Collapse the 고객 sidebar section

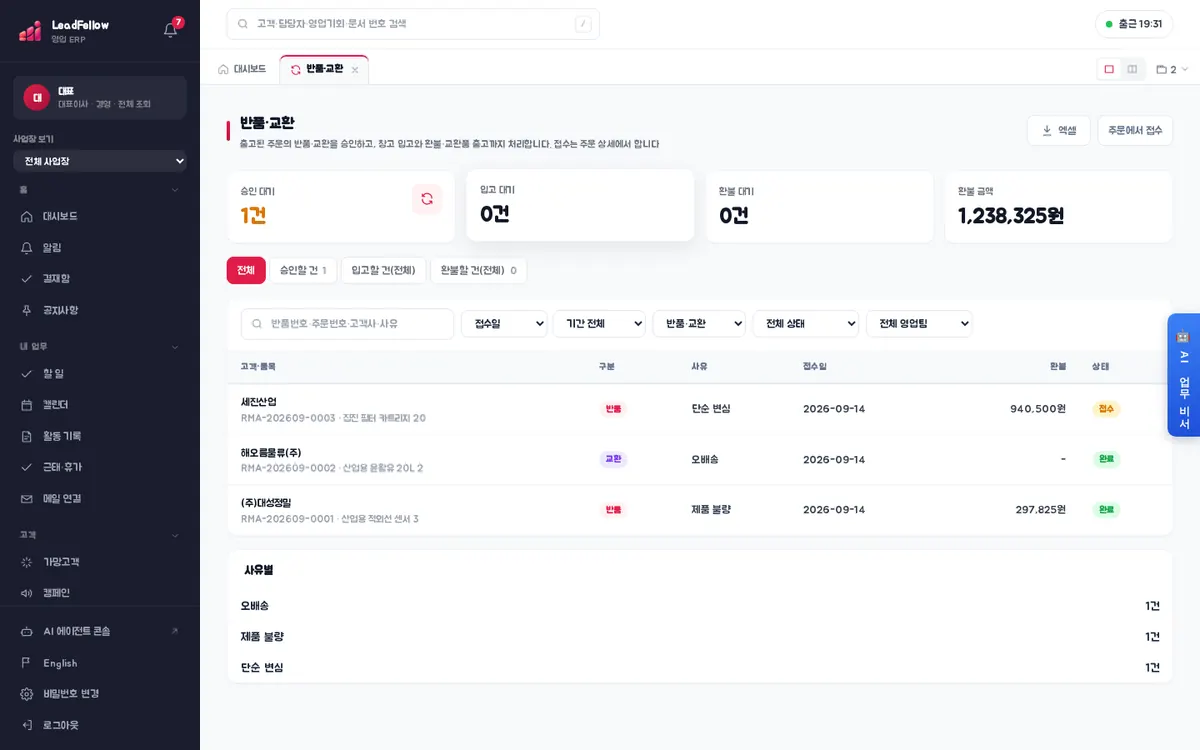coord(100,535)
